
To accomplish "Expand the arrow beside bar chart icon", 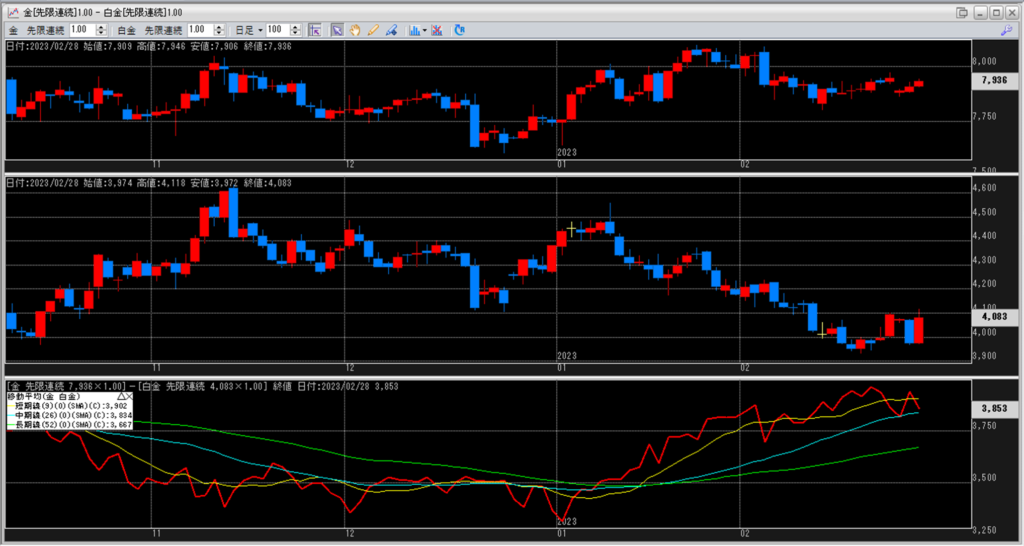I will click(x=425, y=30).
